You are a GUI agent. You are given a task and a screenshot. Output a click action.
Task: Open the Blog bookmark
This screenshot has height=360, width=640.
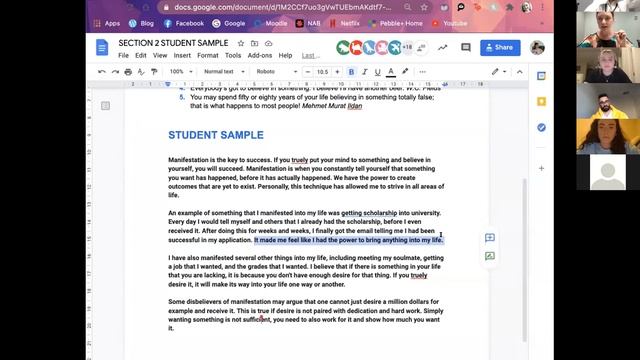pos(141,24)
